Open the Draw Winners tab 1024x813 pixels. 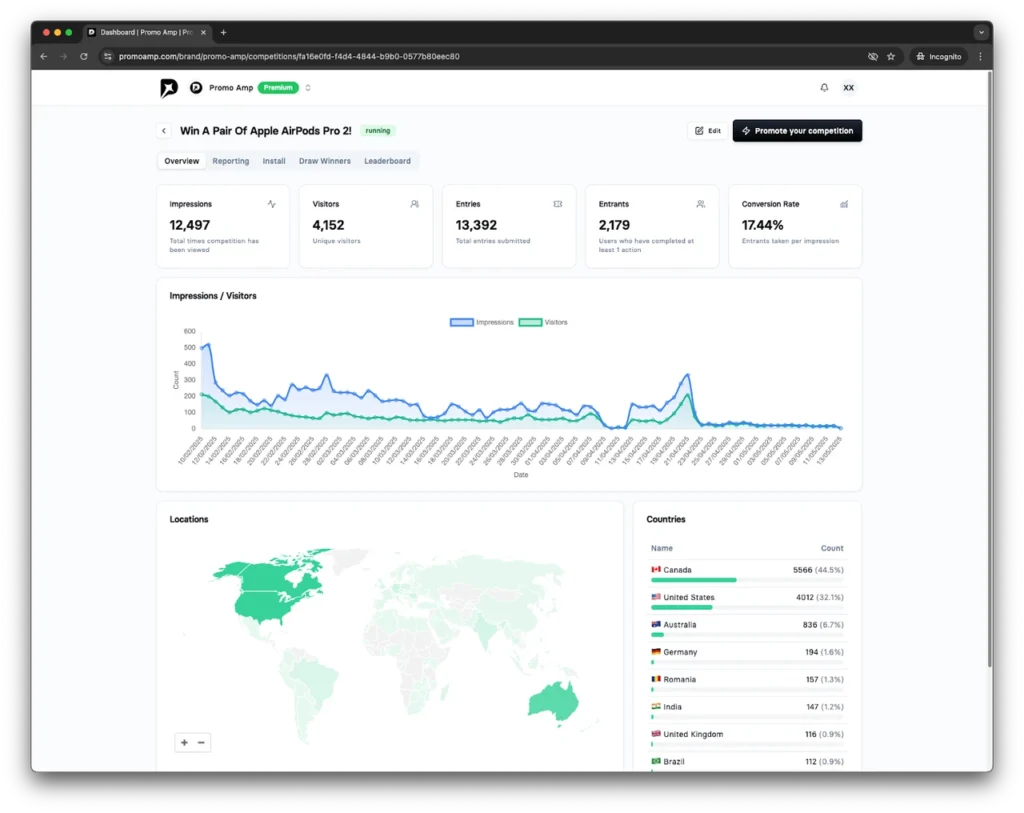[x=325, y=161]
